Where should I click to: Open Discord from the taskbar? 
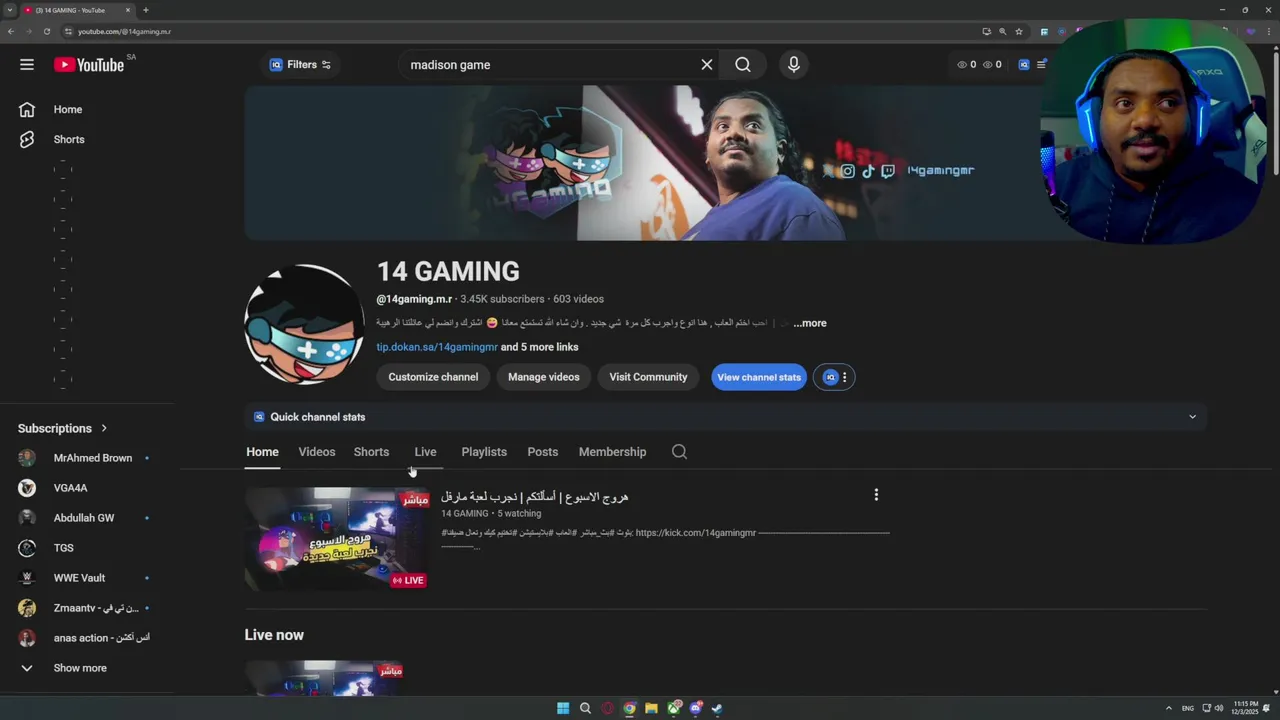point(696,708)
